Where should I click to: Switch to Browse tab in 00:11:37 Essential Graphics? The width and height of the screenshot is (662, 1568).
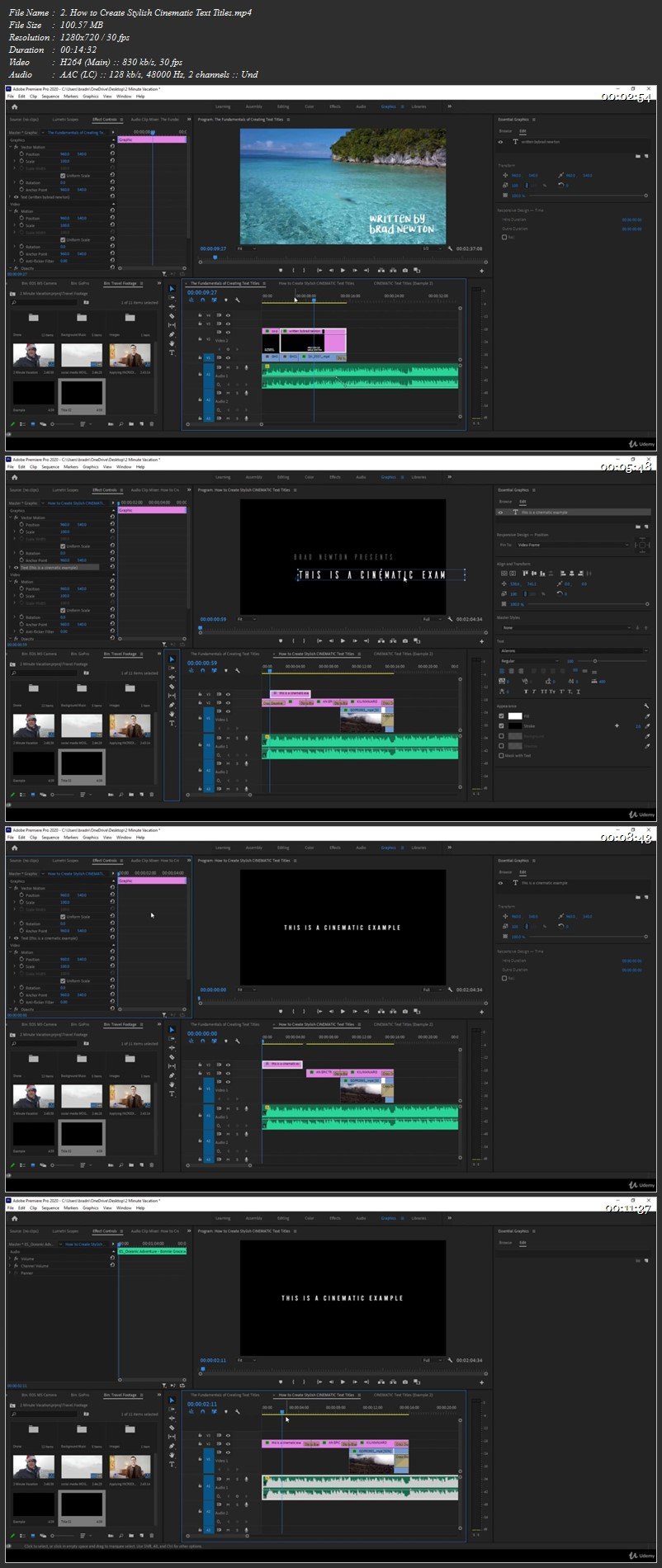pos(505,1243)
